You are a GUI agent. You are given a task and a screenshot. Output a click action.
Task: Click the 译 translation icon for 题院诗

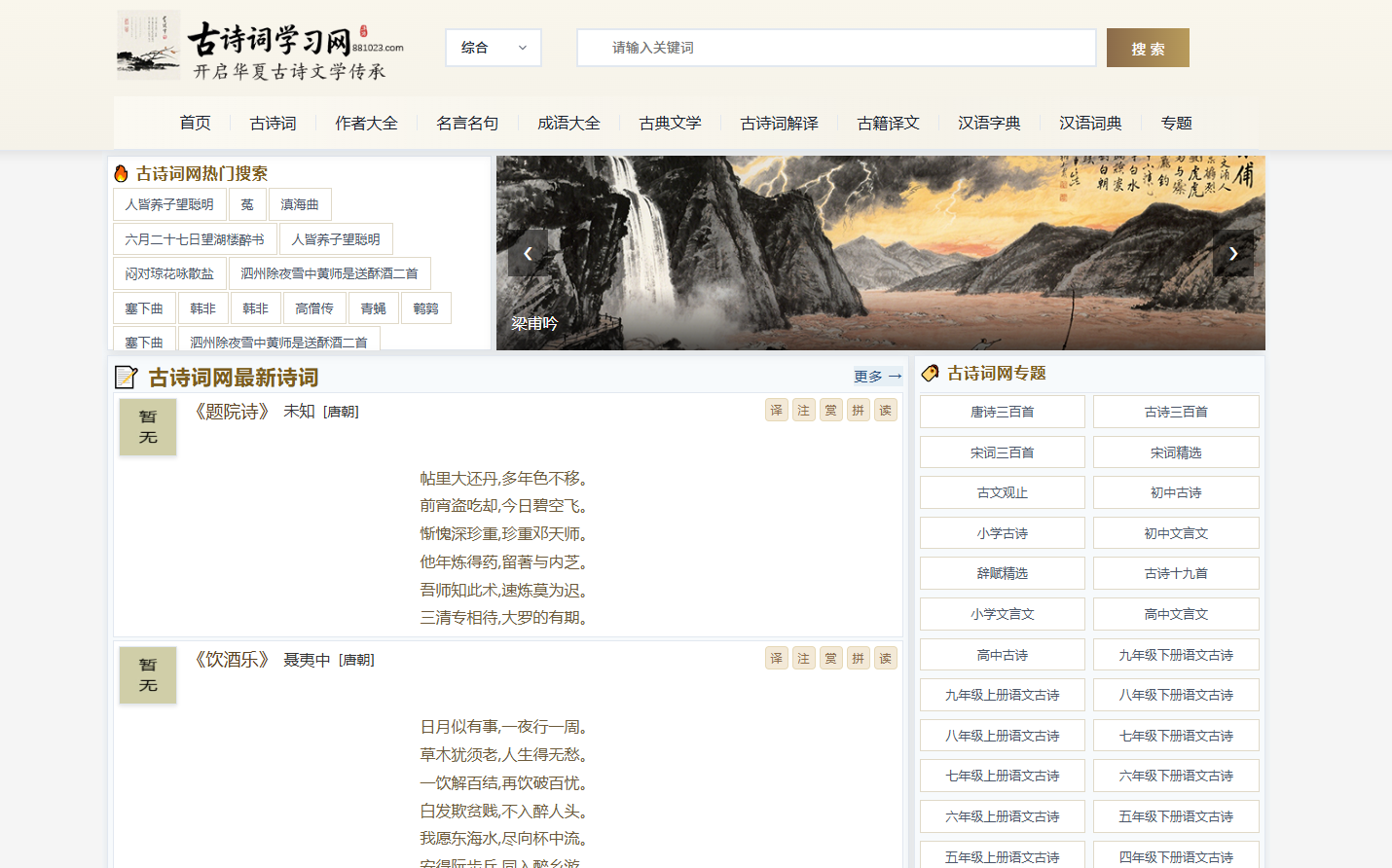[x=776, y=411]
